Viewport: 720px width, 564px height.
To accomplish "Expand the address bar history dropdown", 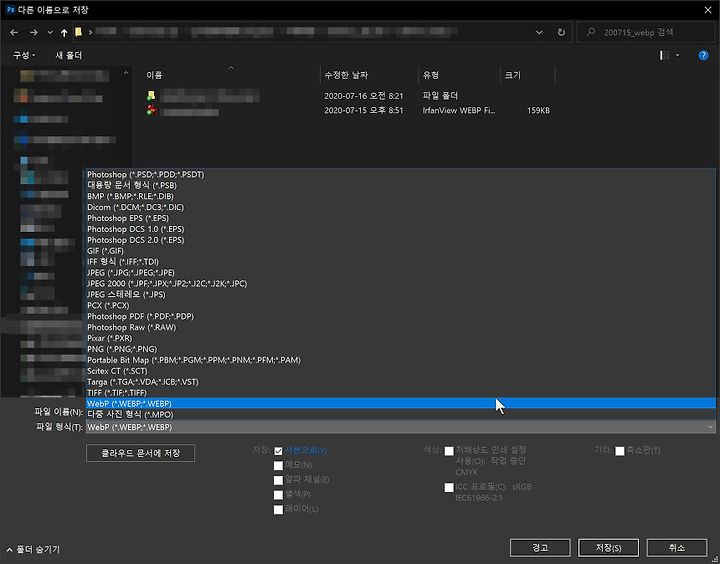I will 539,33.
